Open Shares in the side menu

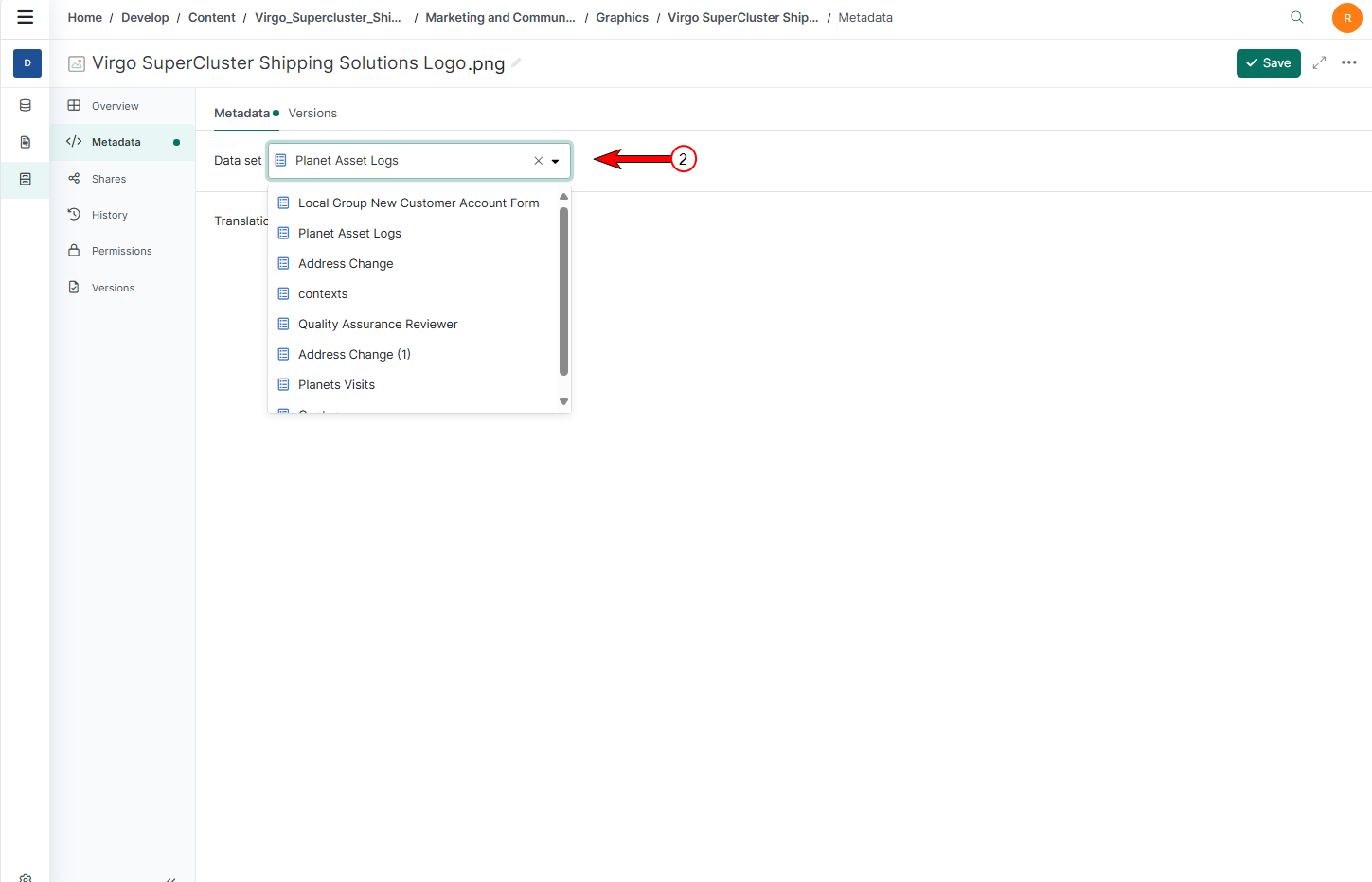coord(108,179)
